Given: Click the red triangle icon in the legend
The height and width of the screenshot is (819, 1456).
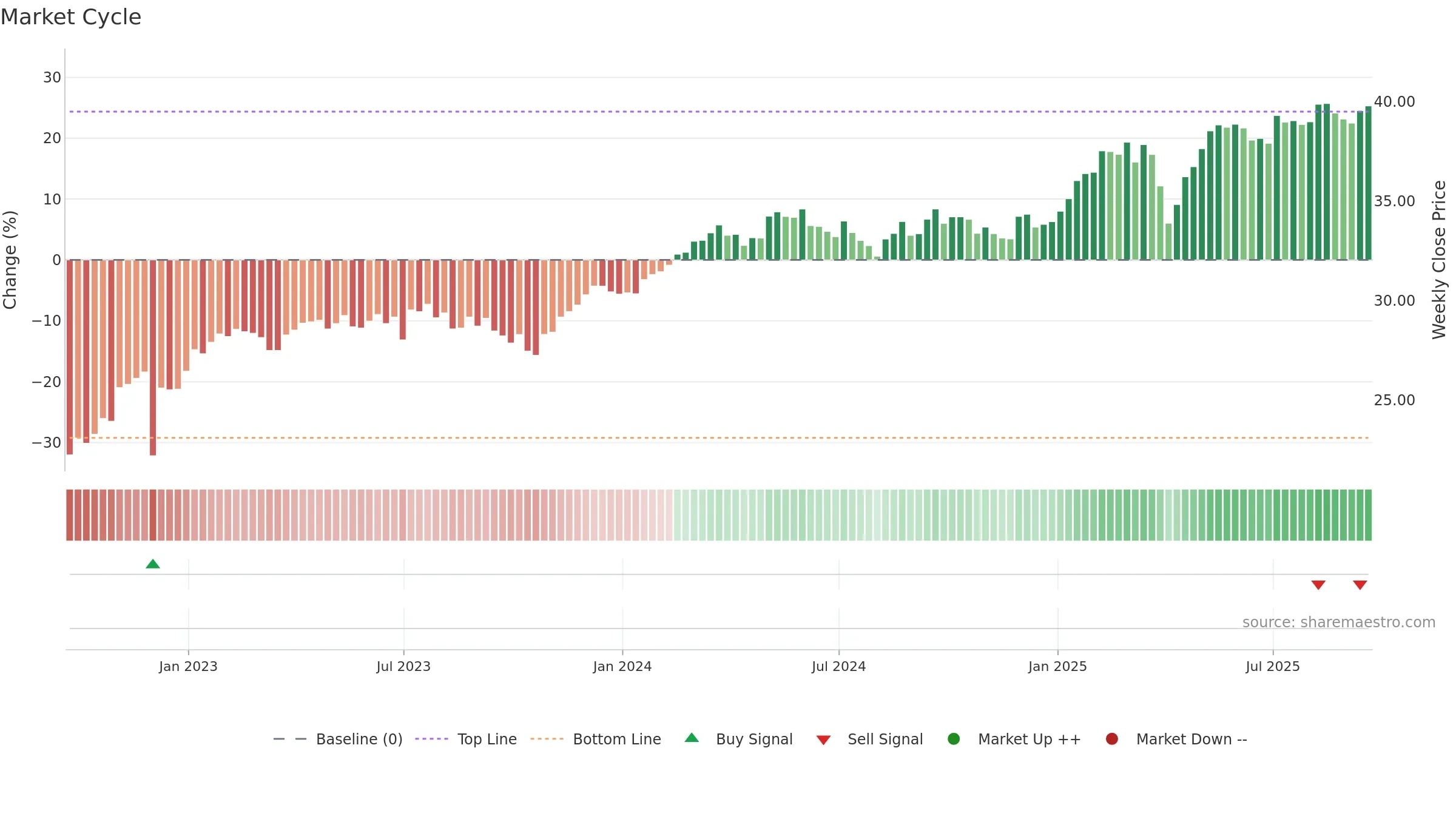Looking at the screenshot, I should tap(823, 740).
